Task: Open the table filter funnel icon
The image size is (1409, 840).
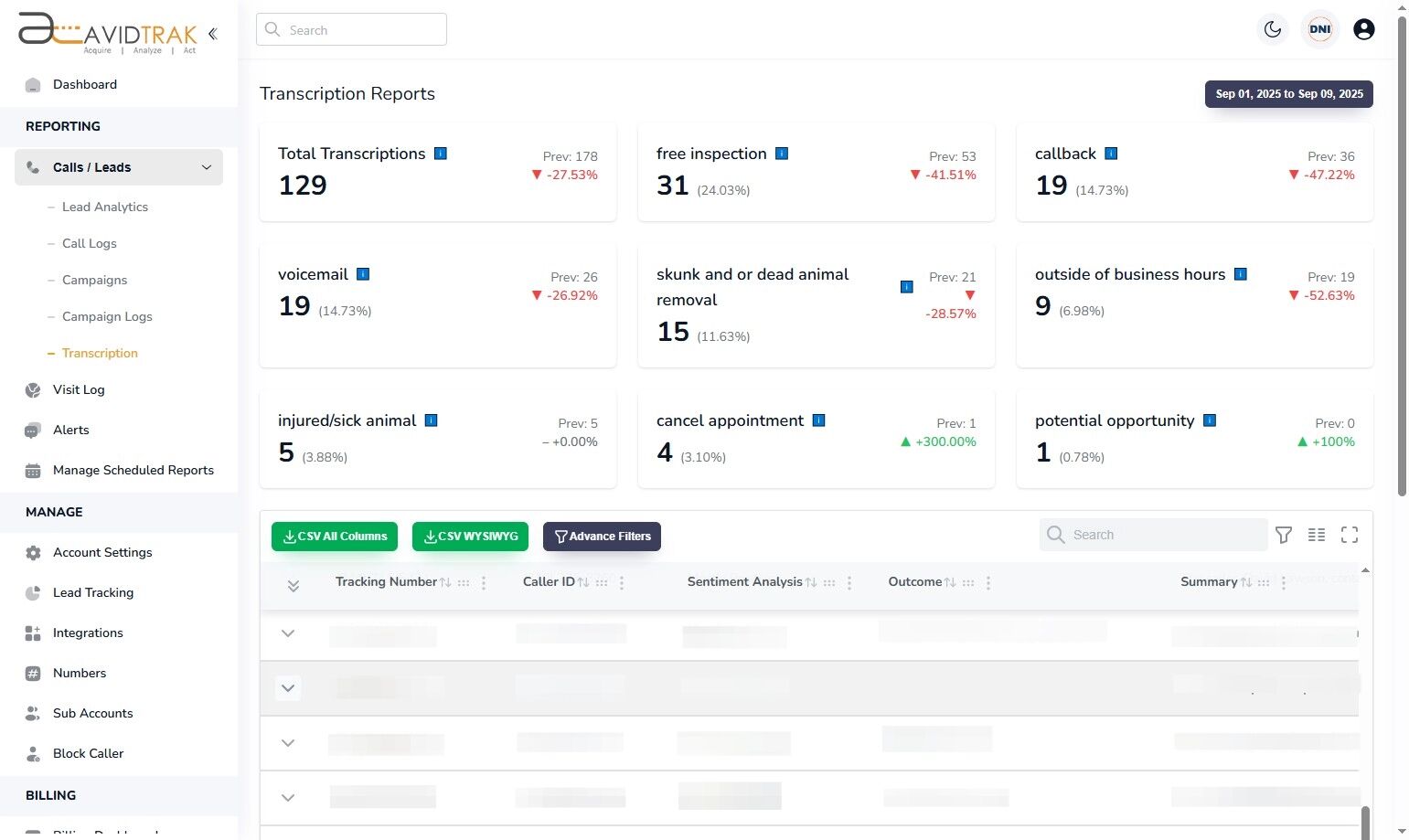Action: tap(1284, 535)
